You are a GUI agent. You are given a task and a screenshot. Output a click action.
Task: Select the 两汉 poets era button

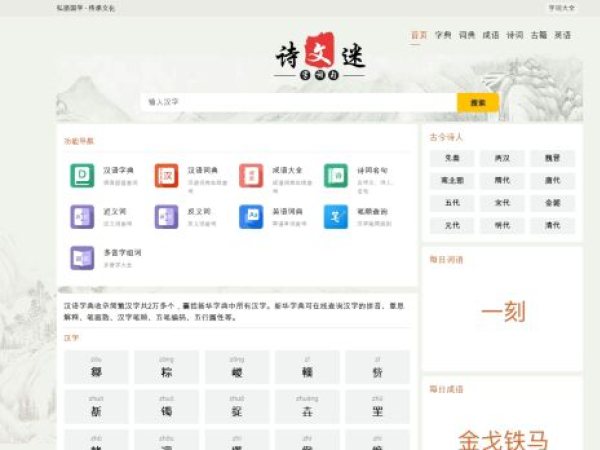click(x=502, y=158)
